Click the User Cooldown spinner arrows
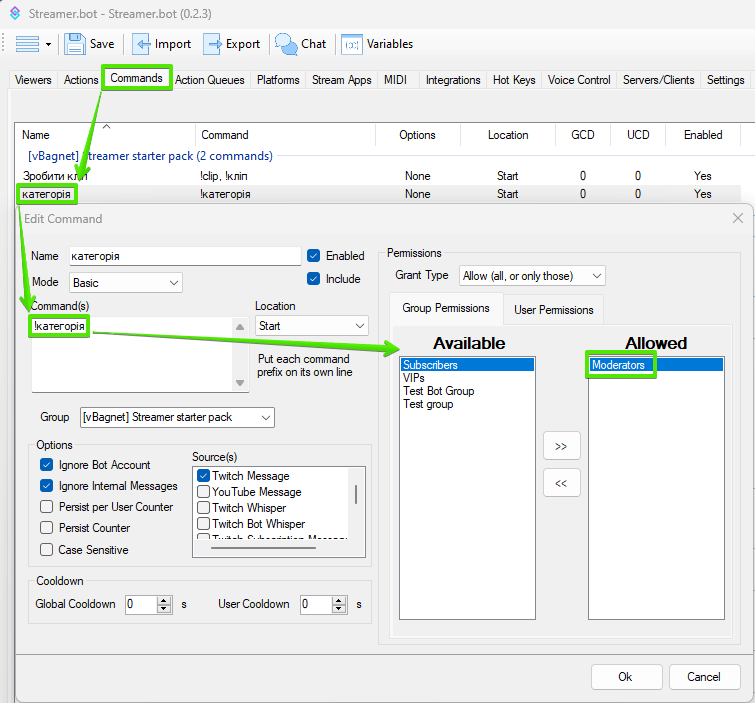 [x=339, y=604]
